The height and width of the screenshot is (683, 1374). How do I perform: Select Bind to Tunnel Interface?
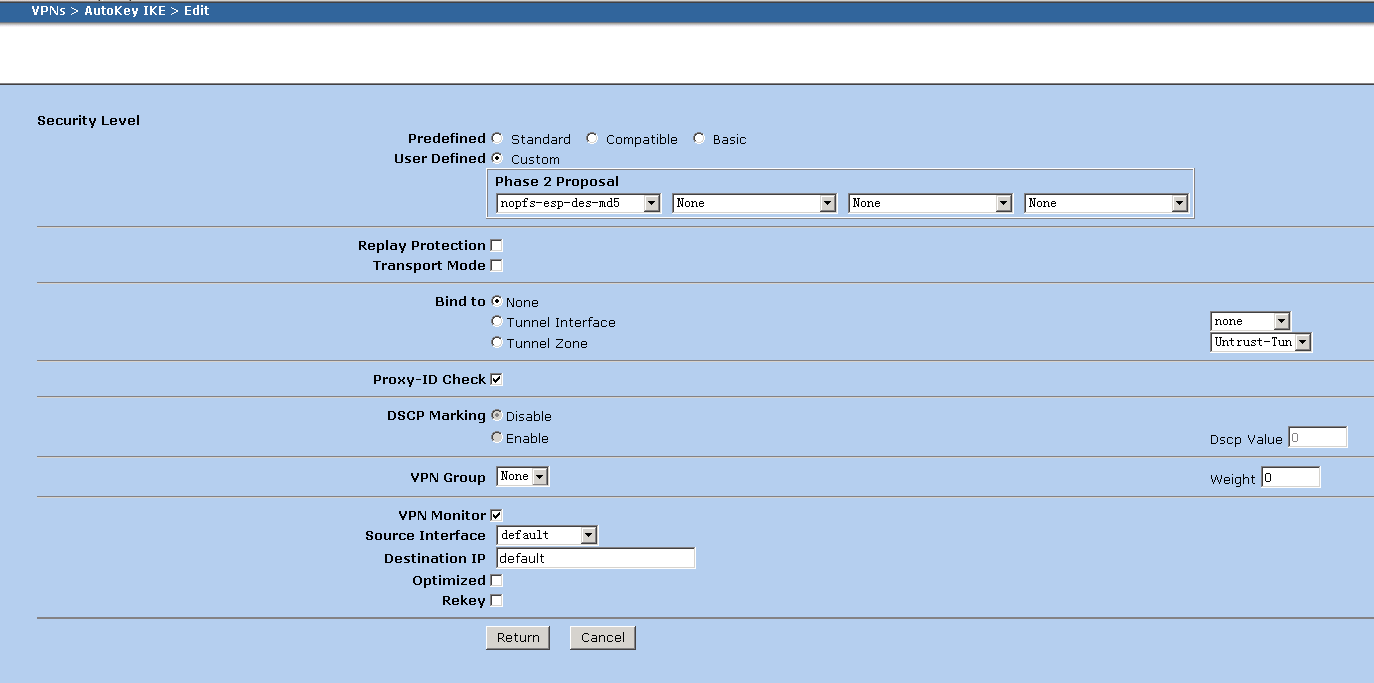[x=497, y=322]
